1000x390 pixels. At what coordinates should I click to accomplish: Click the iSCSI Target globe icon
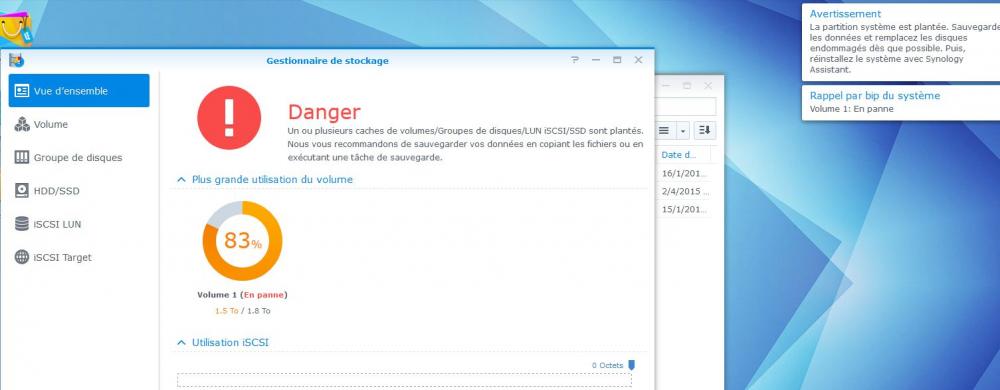point(22,257)
